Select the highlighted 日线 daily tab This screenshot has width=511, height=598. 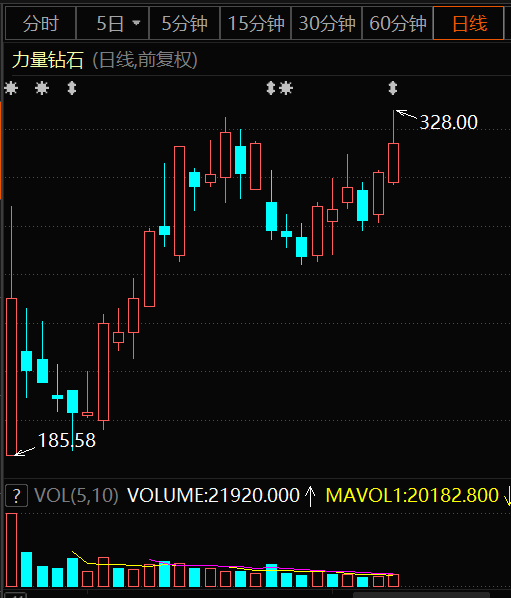click(x=469, y=24)
